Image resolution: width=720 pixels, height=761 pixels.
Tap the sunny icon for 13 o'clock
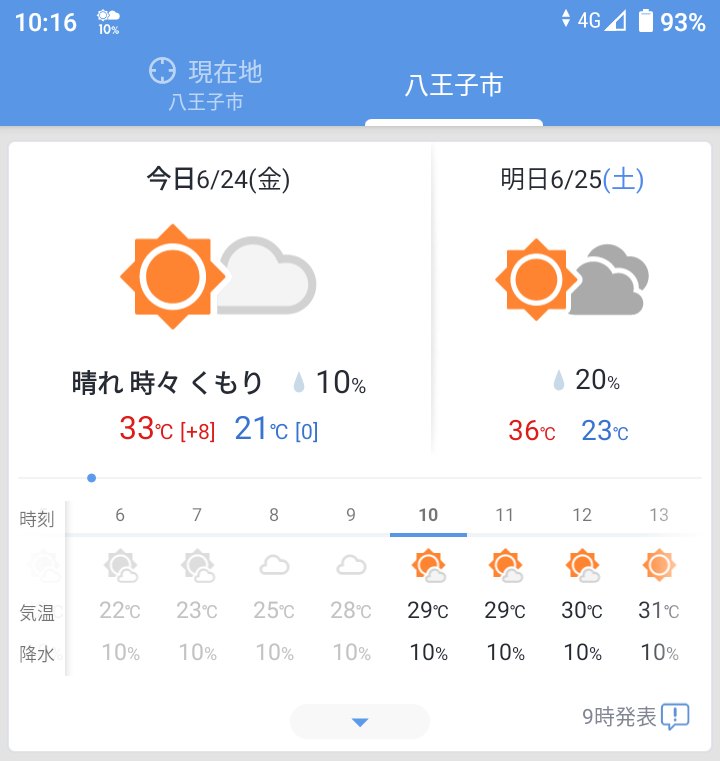click(x=659, y=566)
